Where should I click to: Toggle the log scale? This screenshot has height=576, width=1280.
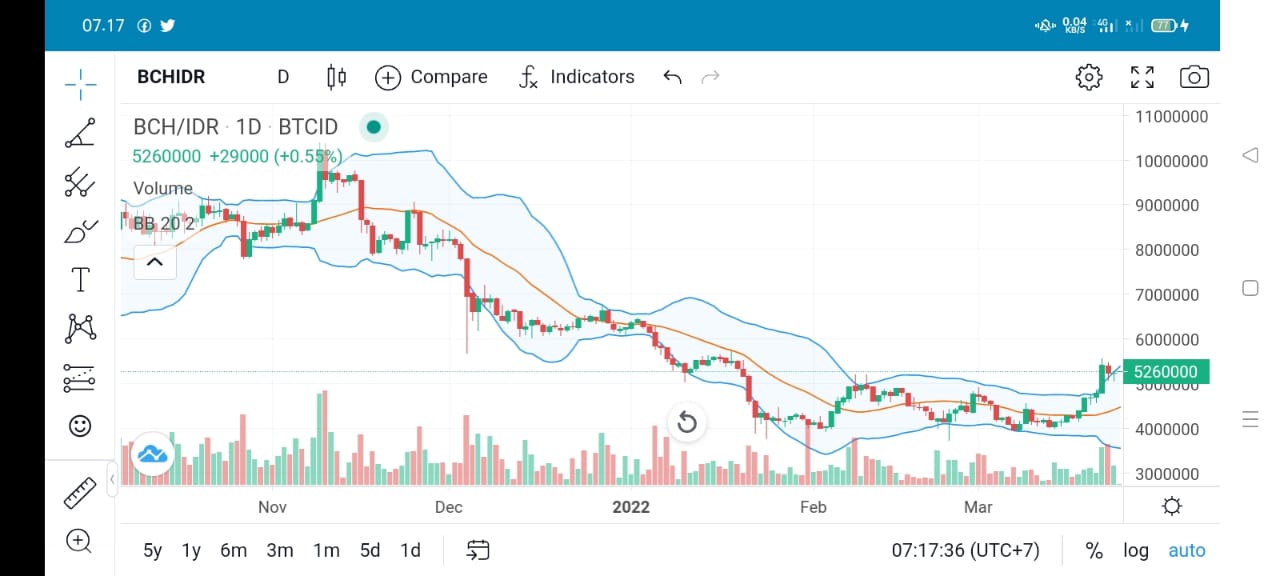tap(1136, 550)
